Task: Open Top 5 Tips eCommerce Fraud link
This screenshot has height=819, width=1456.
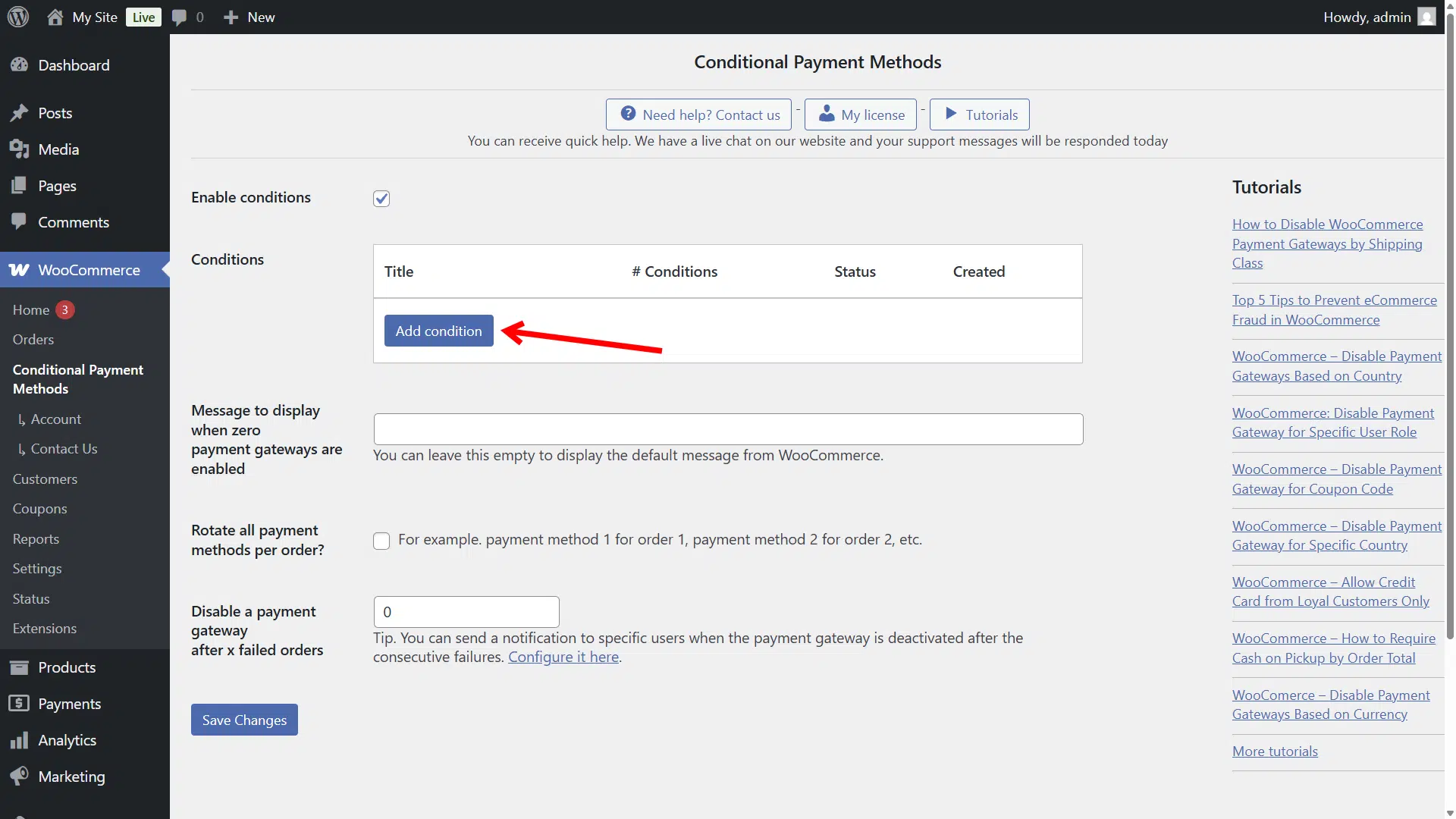Action: coord(1334,310)
